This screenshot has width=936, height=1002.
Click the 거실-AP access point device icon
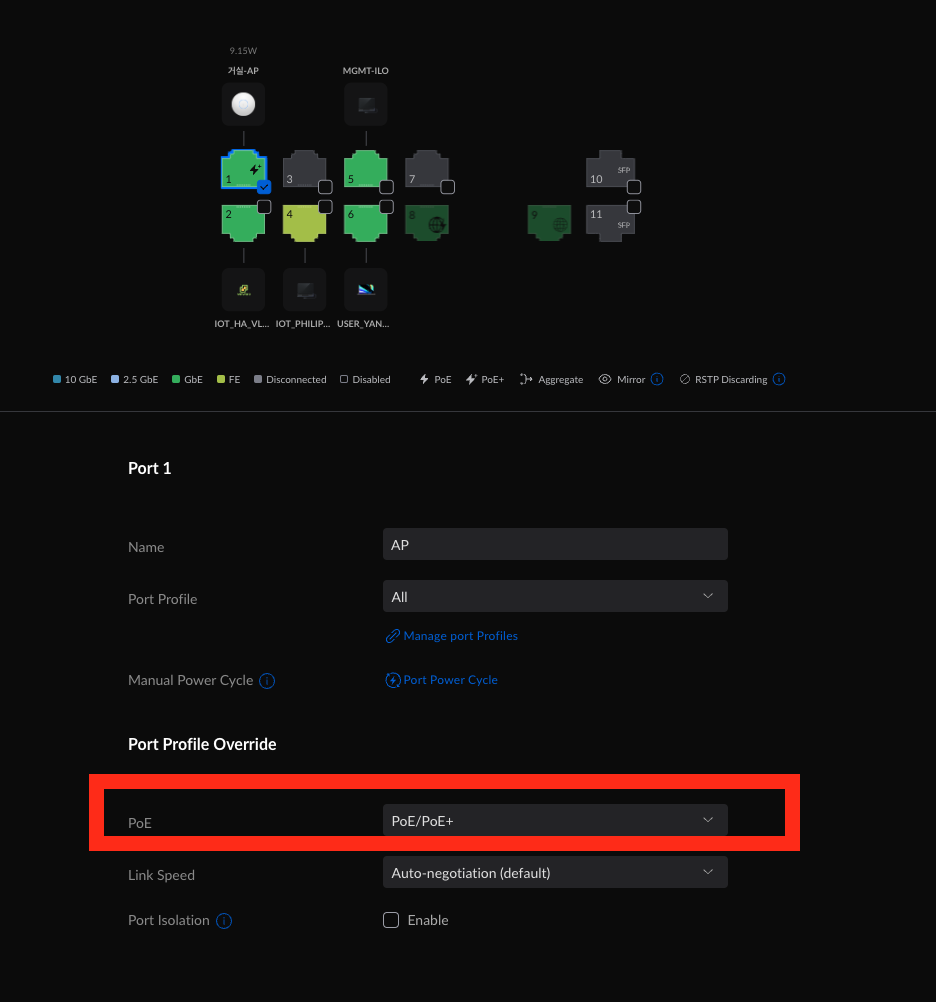point(243,104)
